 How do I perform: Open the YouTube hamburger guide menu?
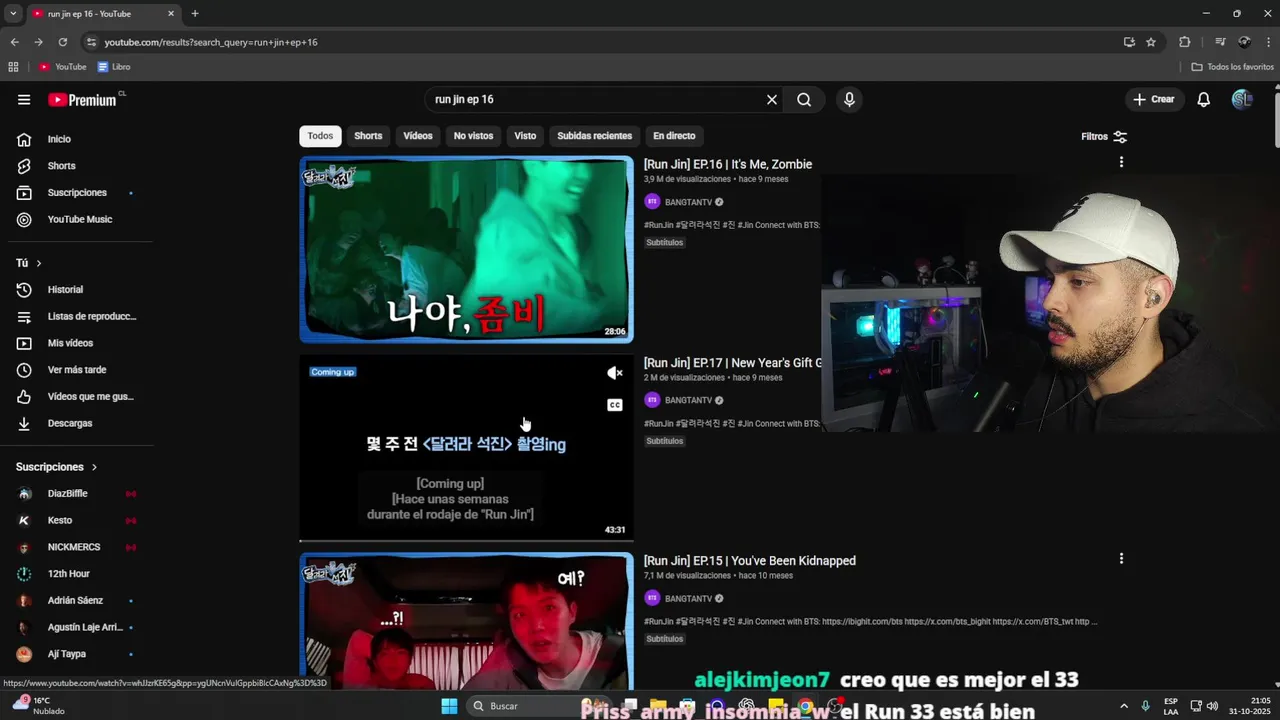(x=24, y=100)
